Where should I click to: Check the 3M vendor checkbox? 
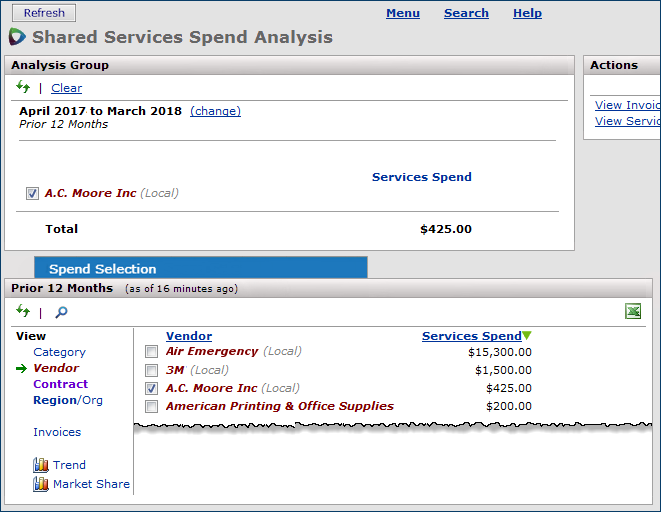click(151, 370)
